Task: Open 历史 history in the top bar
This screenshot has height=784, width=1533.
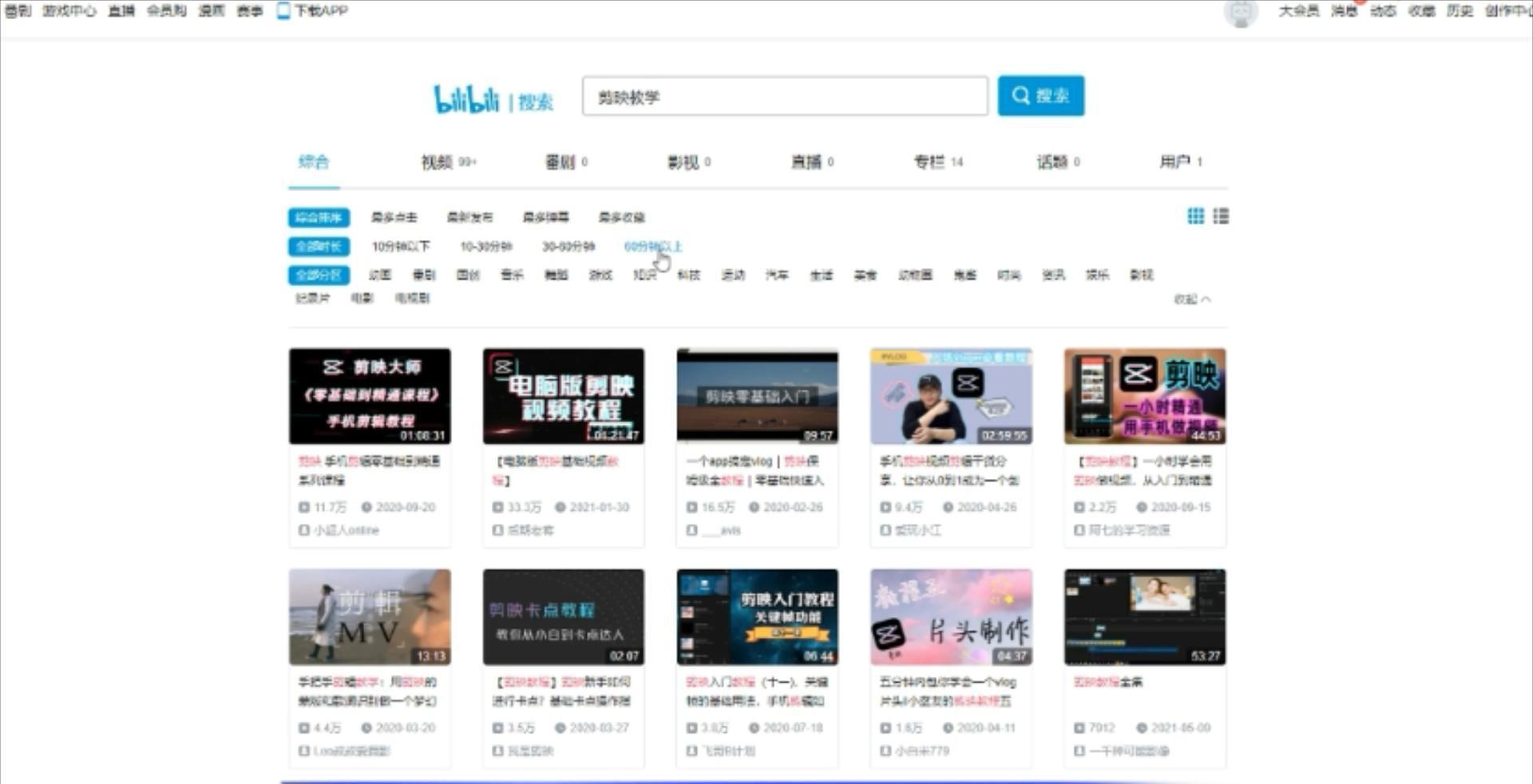Action: tap(1460, 10)
